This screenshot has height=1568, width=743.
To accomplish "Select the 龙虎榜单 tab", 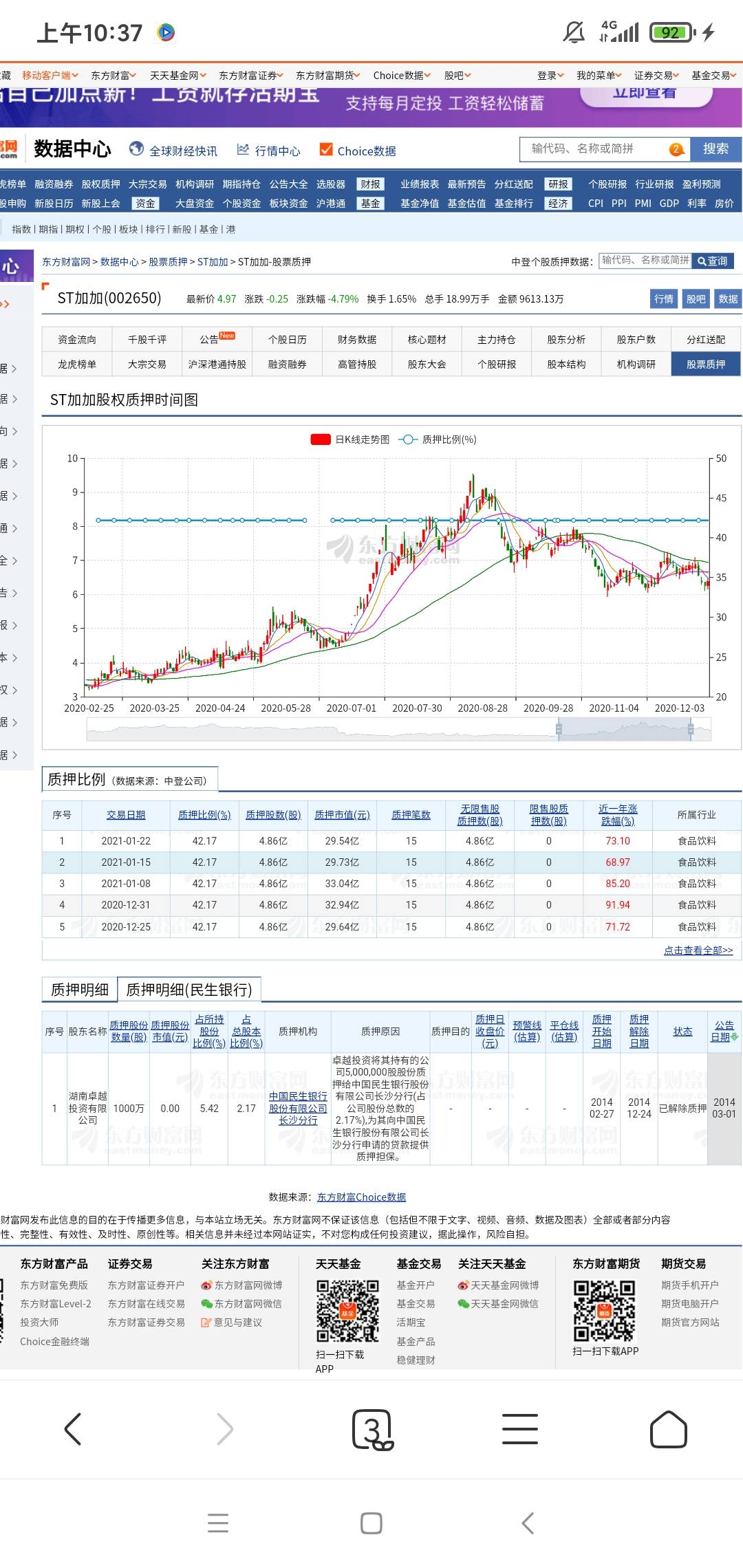I will coord(77,364).
